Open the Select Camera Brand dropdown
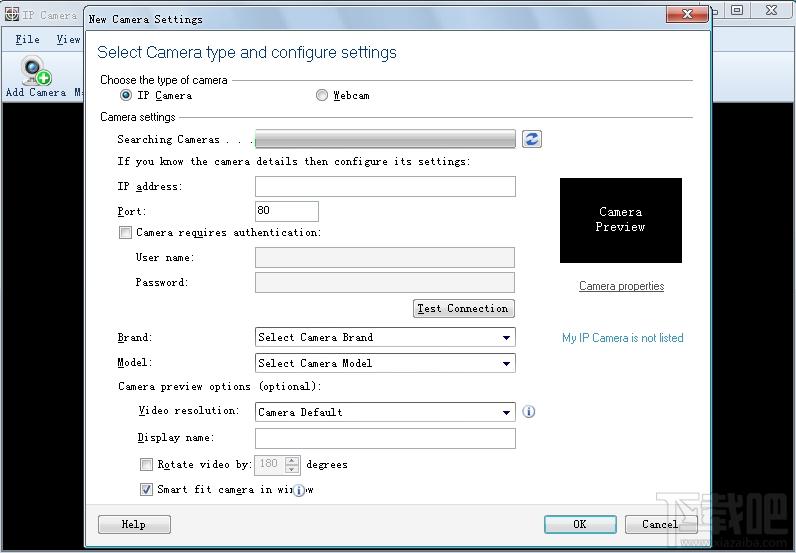 [x=385, y=337]
